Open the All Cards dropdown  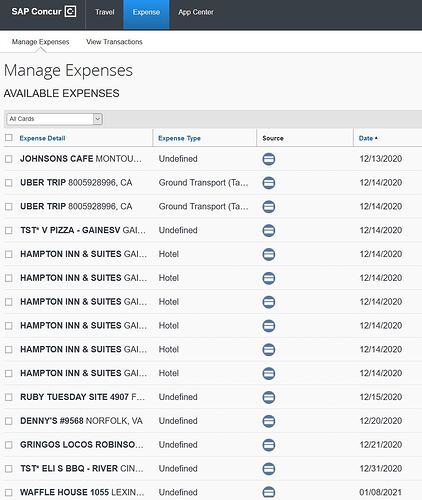[x=54, y=119]
